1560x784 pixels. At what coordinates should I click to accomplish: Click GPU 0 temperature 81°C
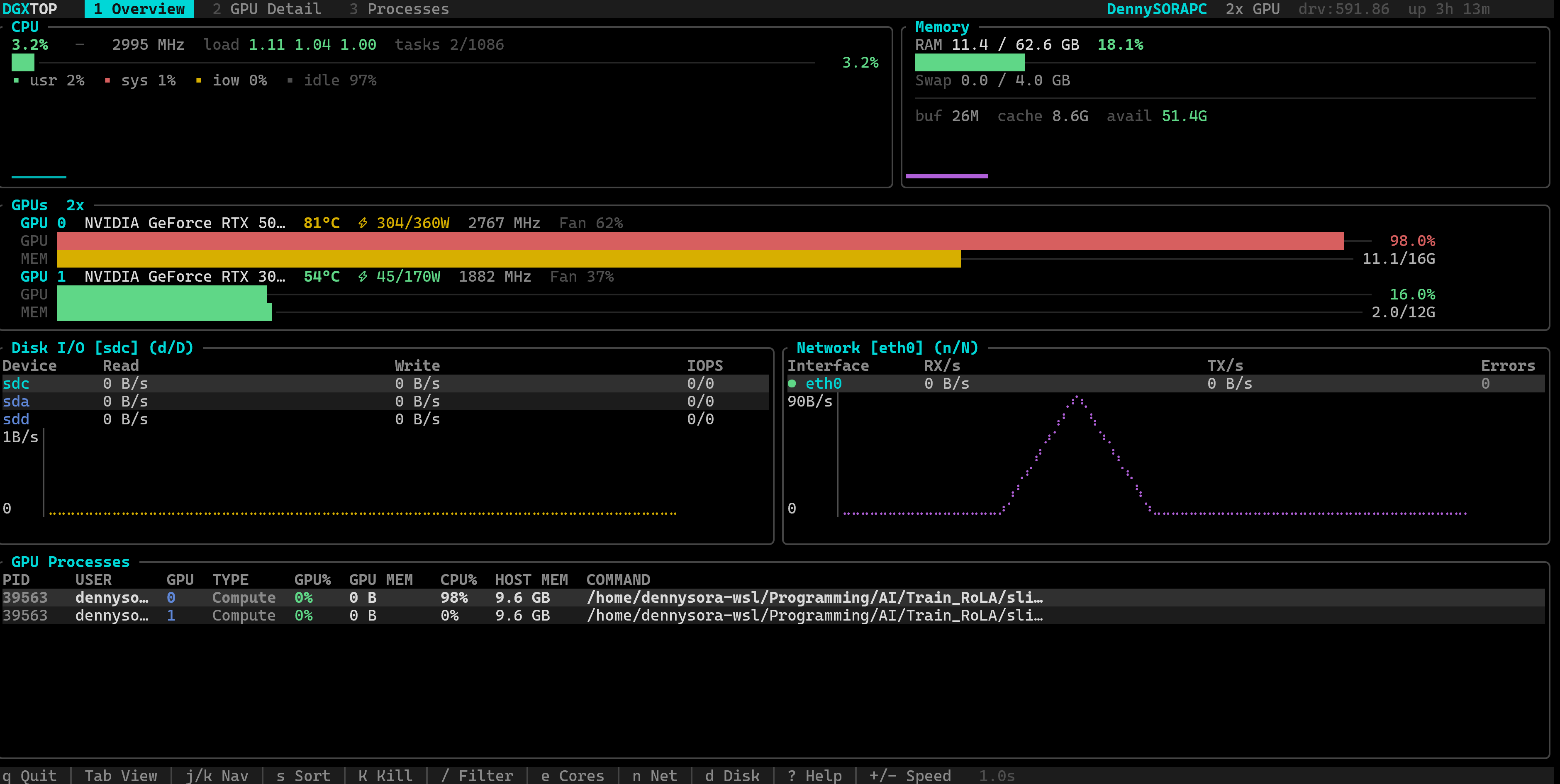point(322,224)
